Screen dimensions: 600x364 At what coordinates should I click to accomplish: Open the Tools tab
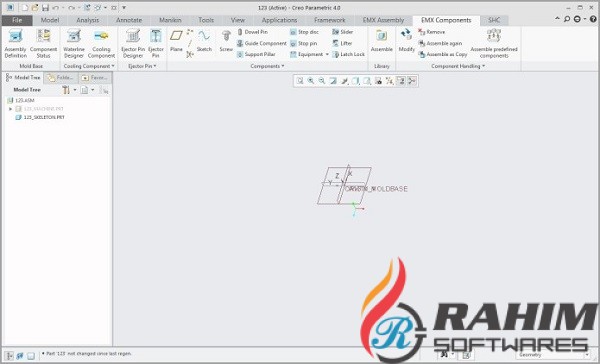(x=206, y=20)
